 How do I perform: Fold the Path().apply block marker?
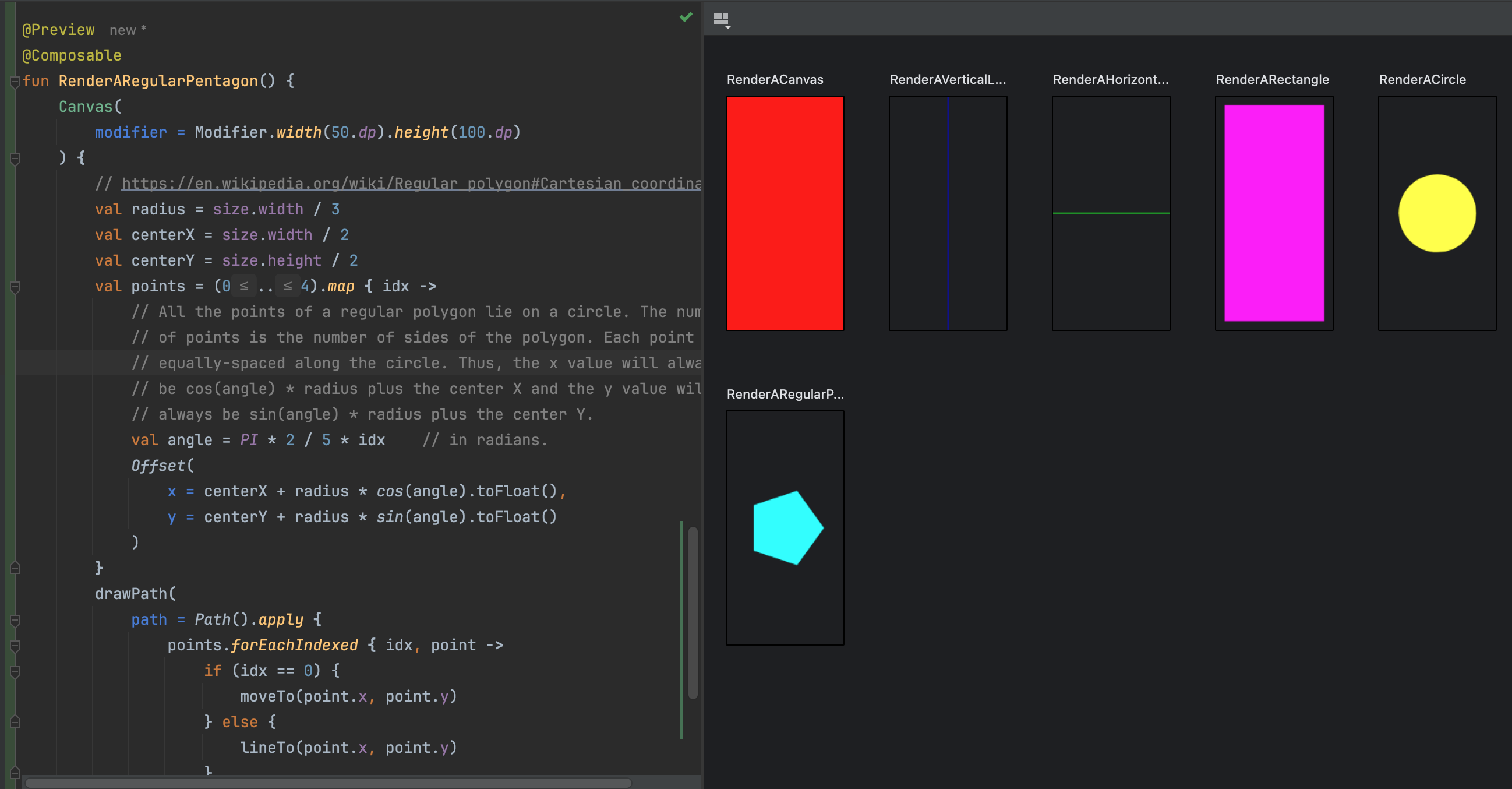click(15, 620)
